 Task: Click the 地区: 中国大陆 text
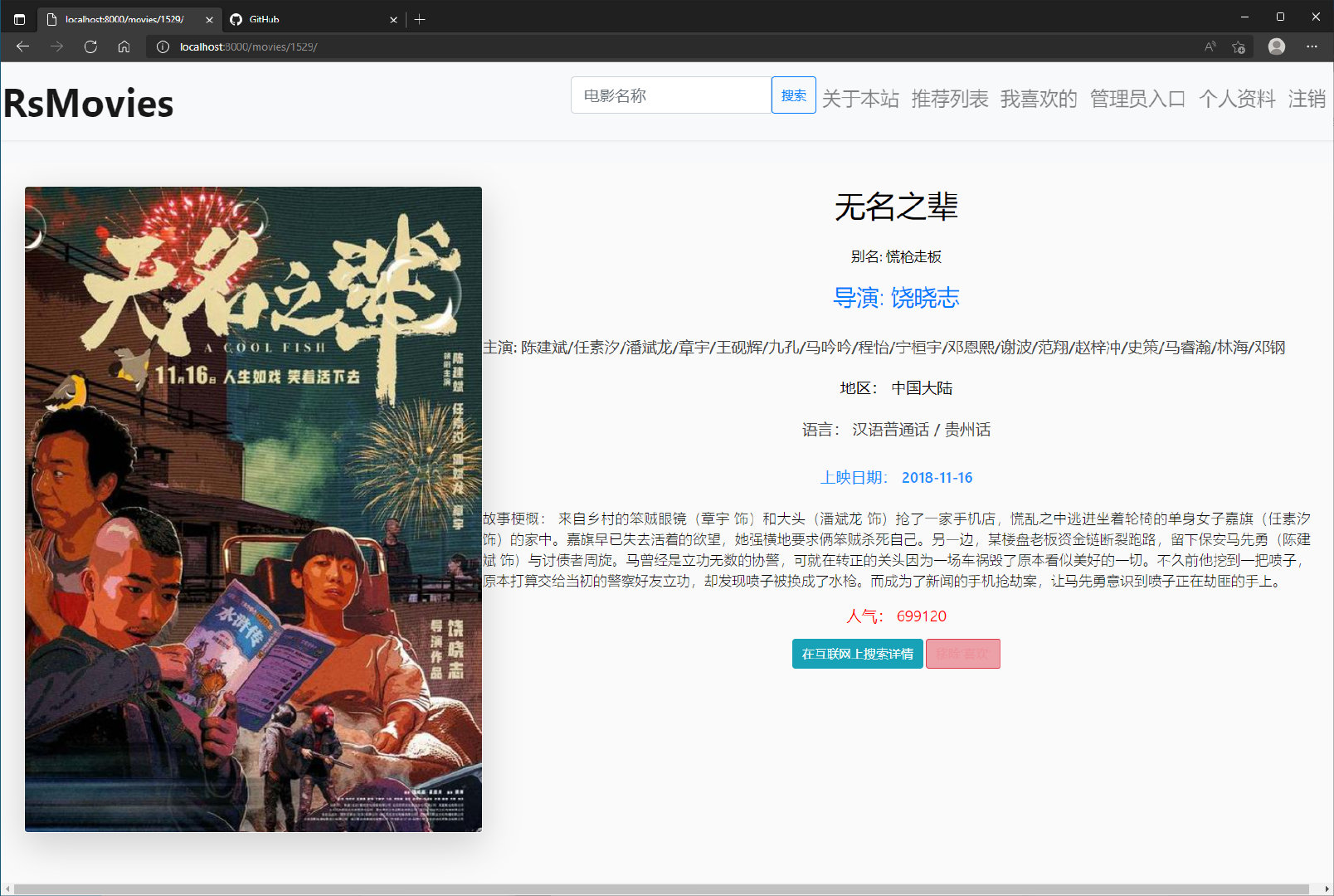(x=896, y=388)
